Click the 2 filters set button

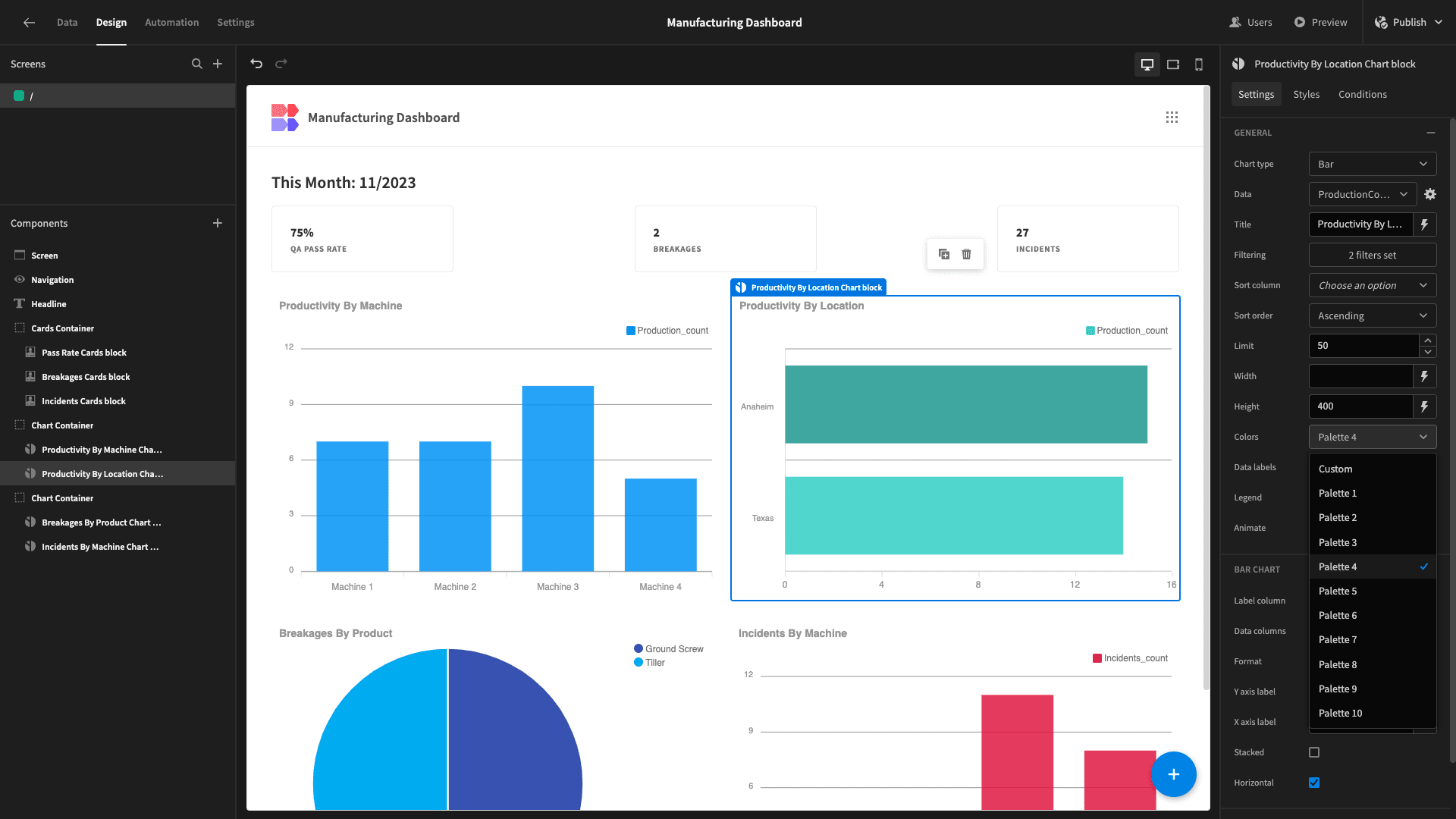click(1373, 255)
